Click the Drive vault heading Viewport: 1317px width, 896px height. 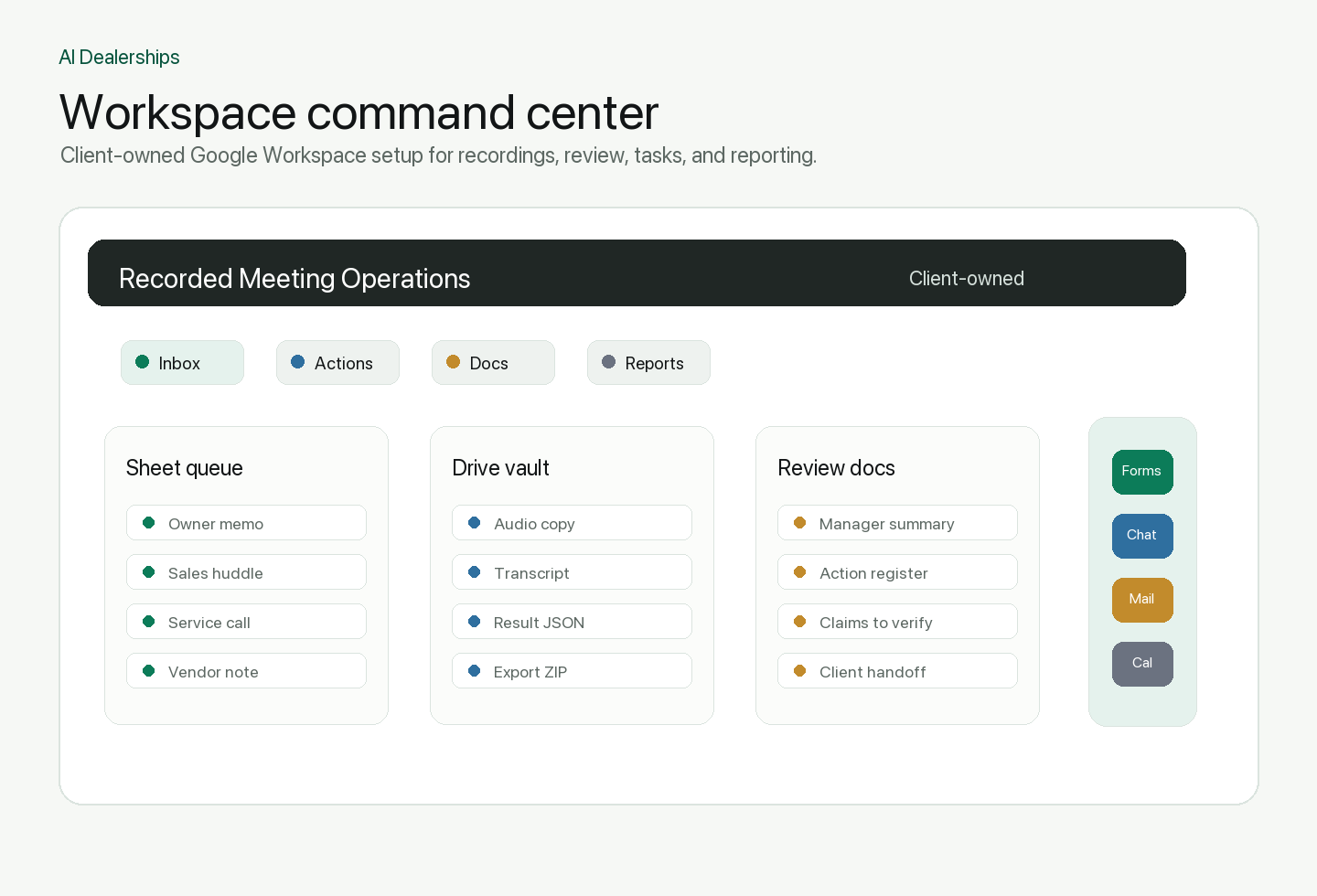[500, 468]
